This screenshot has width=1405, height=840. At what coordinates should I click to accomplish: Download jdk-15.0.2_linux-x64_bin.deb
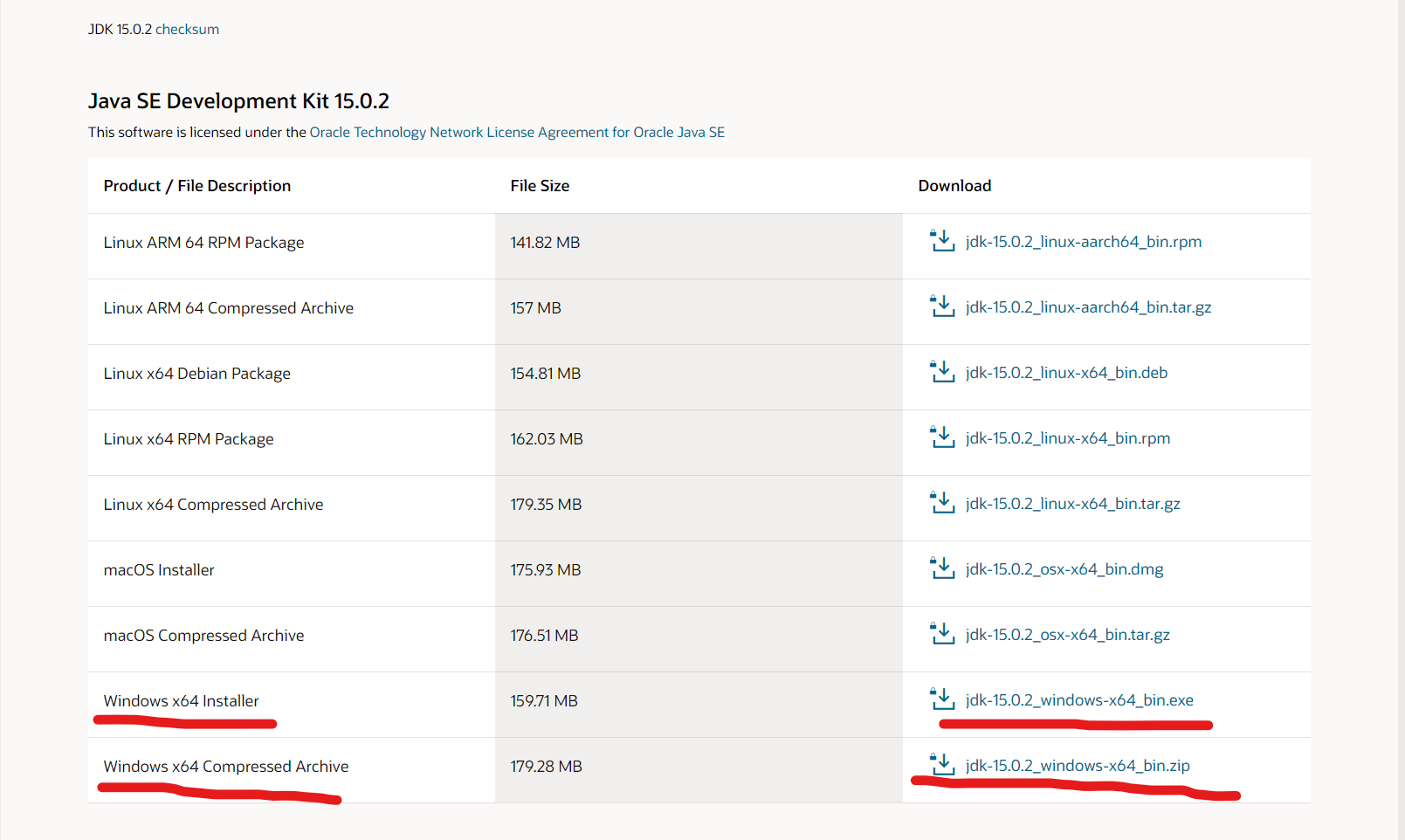pyautogui.click(x=1066, y=373)
